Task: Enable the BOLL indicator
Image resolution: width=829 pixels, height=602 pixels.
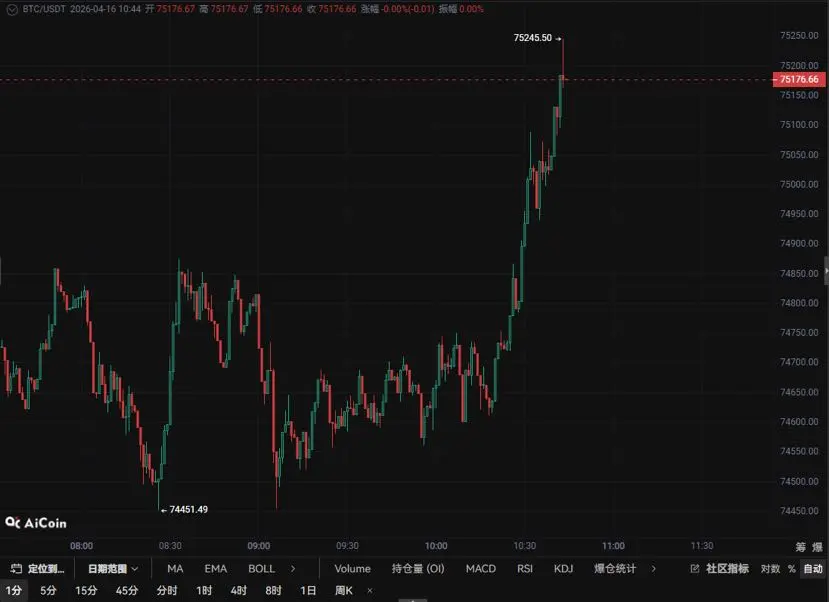Action: (x=261, y=569)
